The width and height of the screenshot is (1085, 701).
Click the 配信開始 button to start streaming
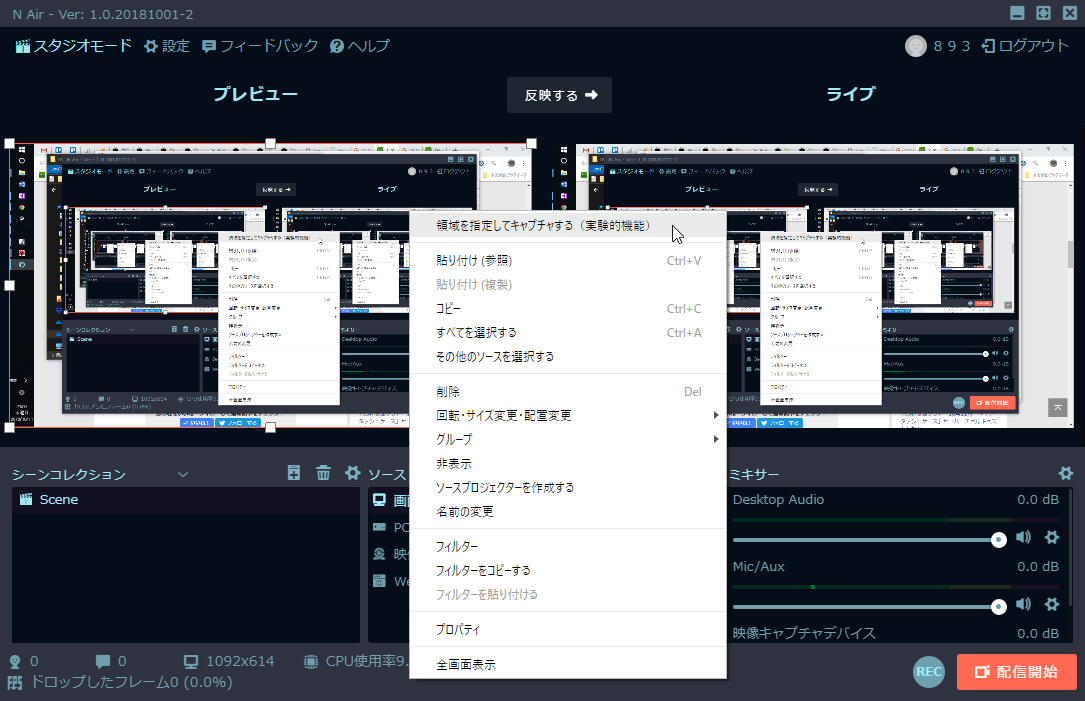click(1017, 672)
